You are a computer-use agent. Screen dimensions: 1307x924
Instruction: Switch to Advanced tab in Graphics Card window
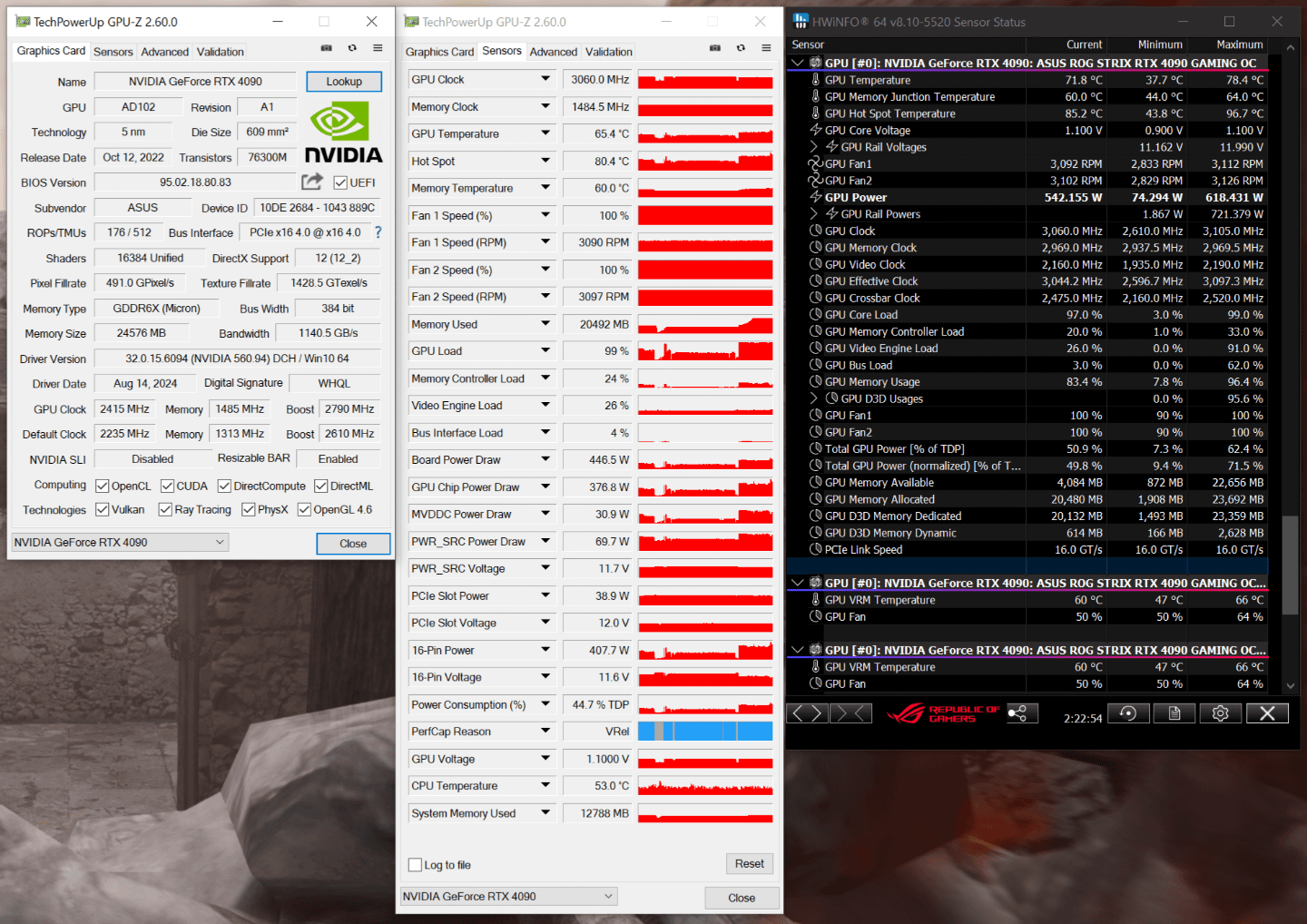pyautogui.click(x=165, y=52)
